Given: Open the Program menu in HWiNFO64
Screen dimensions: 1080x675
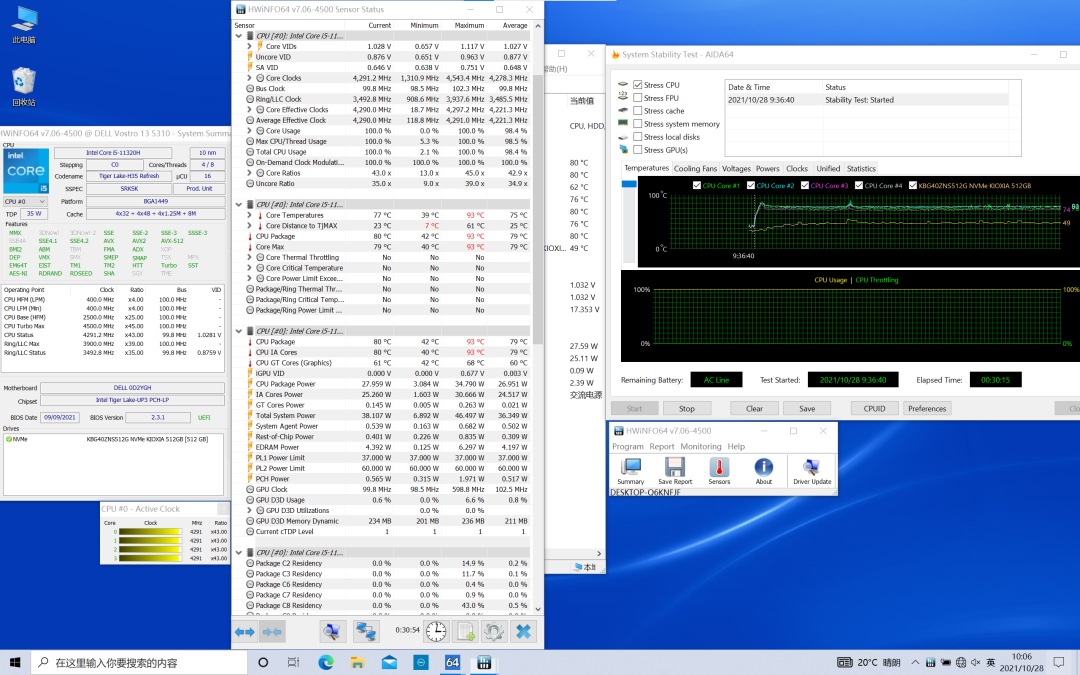Looking at the screenshot, I should click(x=627, y=446).
